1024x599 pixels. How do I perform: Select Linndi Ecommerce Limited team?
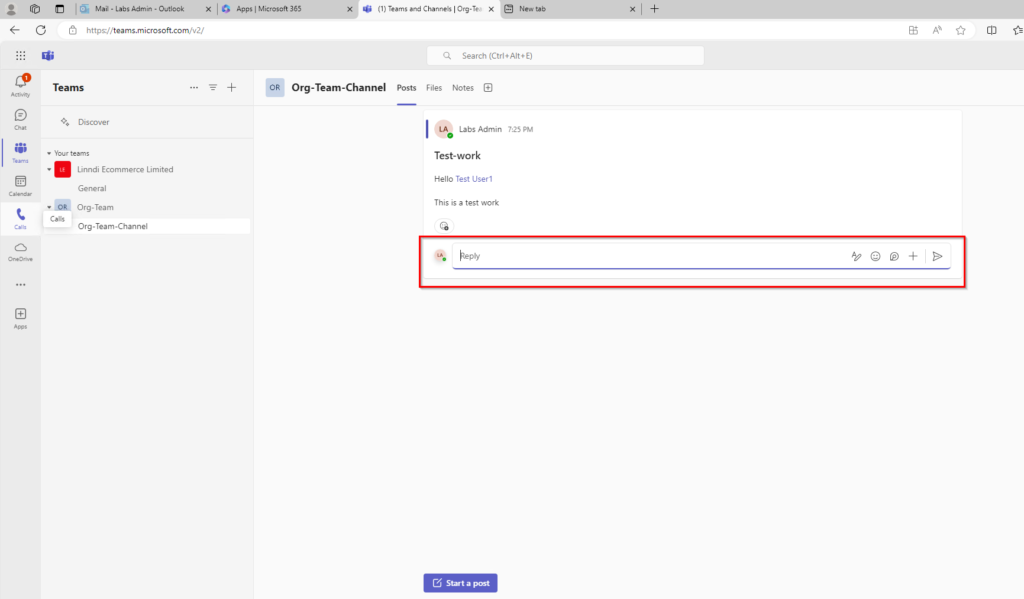click(125, 169)
